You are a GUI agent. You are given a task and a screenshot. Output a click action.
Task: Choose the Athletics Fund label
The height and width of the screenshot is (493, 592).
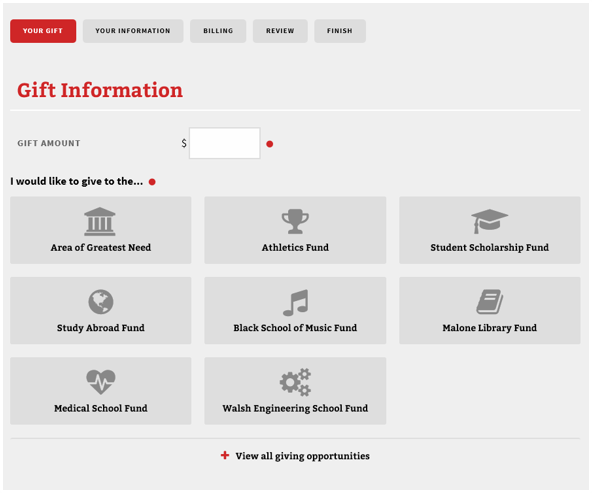coord(295,248)
